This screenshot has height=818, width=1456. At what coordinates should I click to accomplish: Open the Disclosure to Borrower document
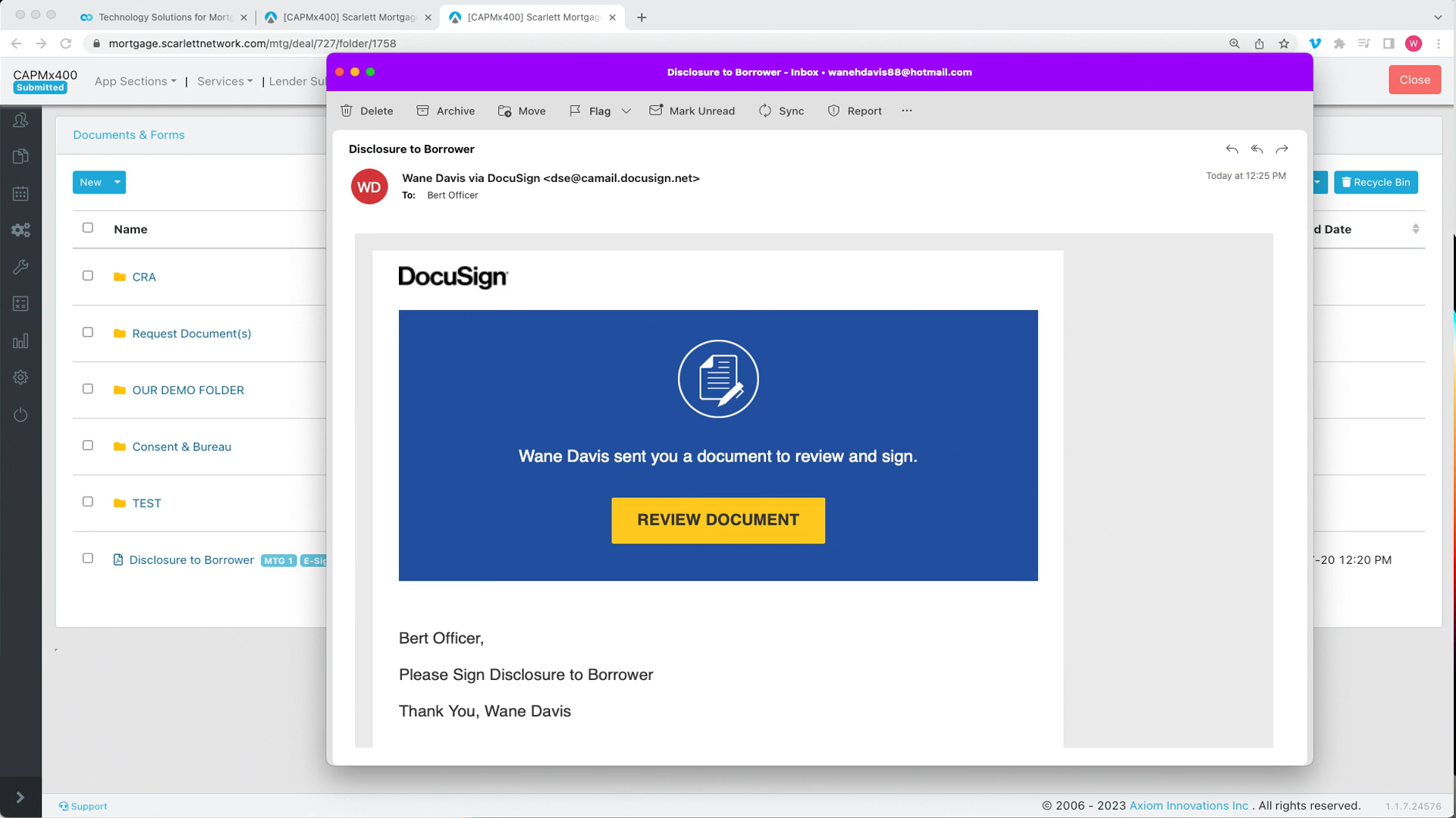coord(191,559)
